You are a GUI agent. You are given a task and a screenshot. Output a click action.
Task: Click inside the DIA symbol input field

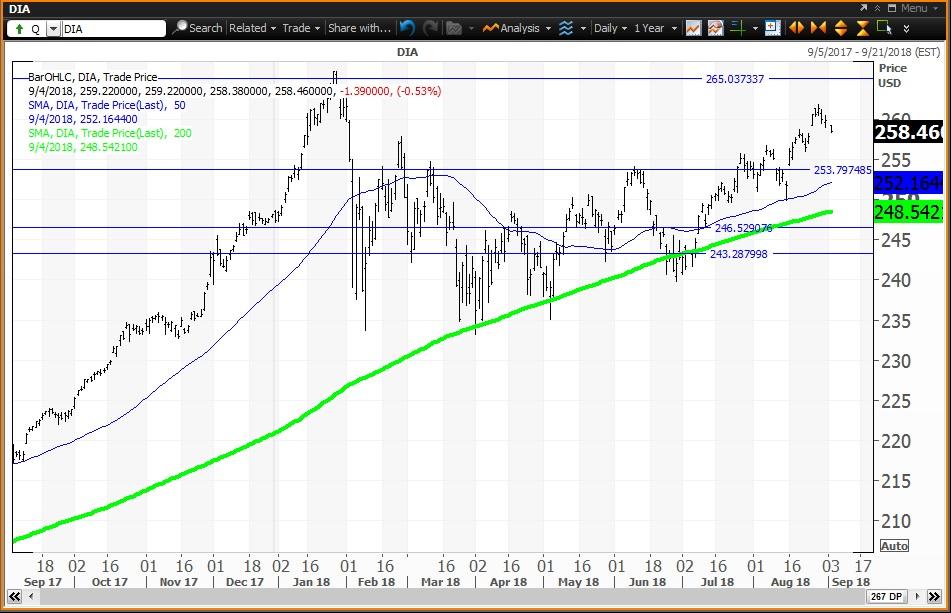[x=110, y=28]
